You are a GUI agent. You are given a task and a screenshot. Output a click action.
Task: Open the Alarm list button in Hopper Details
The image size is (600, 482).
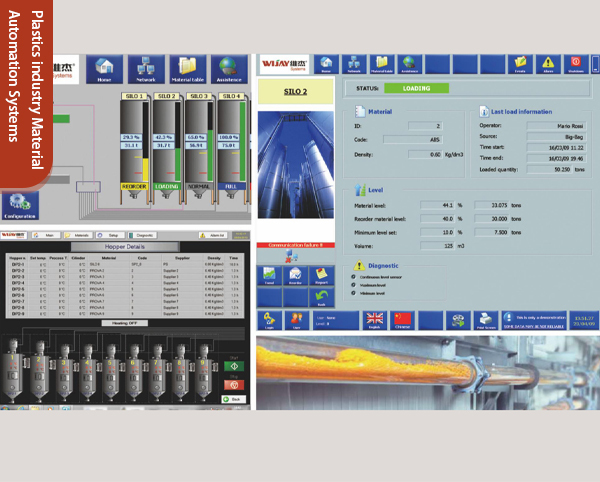213,235
